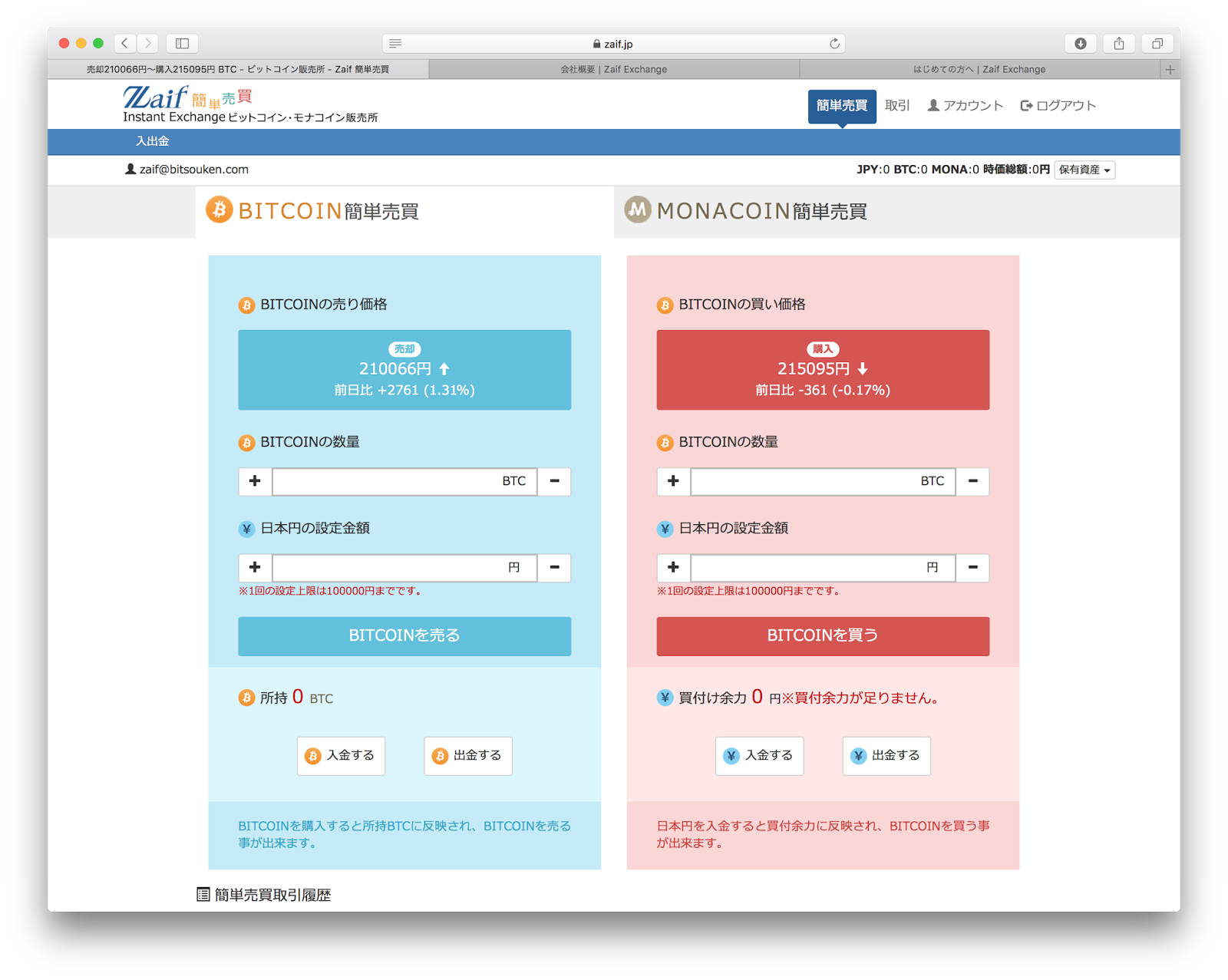Click the Reader view icon in address bar

pyautogui.click(x=395, y=44)
